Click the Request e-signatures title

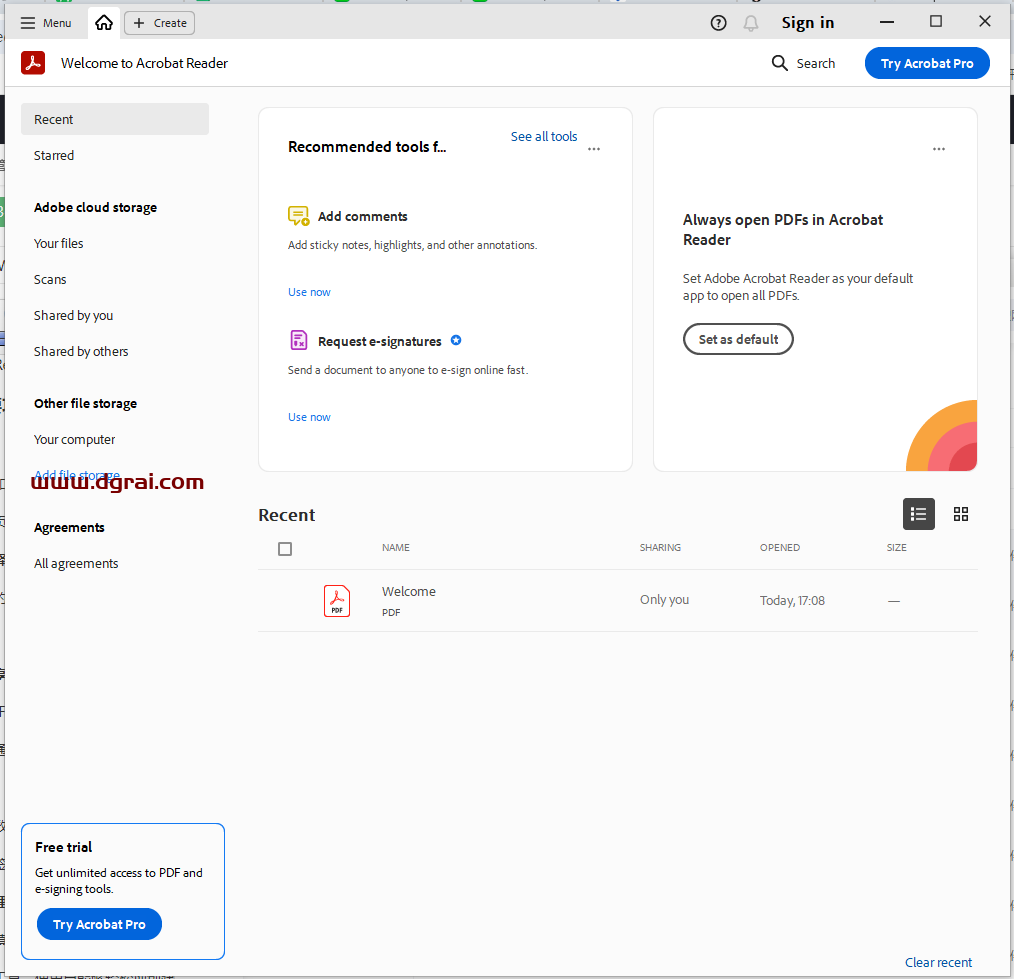[x=380, y=341]
